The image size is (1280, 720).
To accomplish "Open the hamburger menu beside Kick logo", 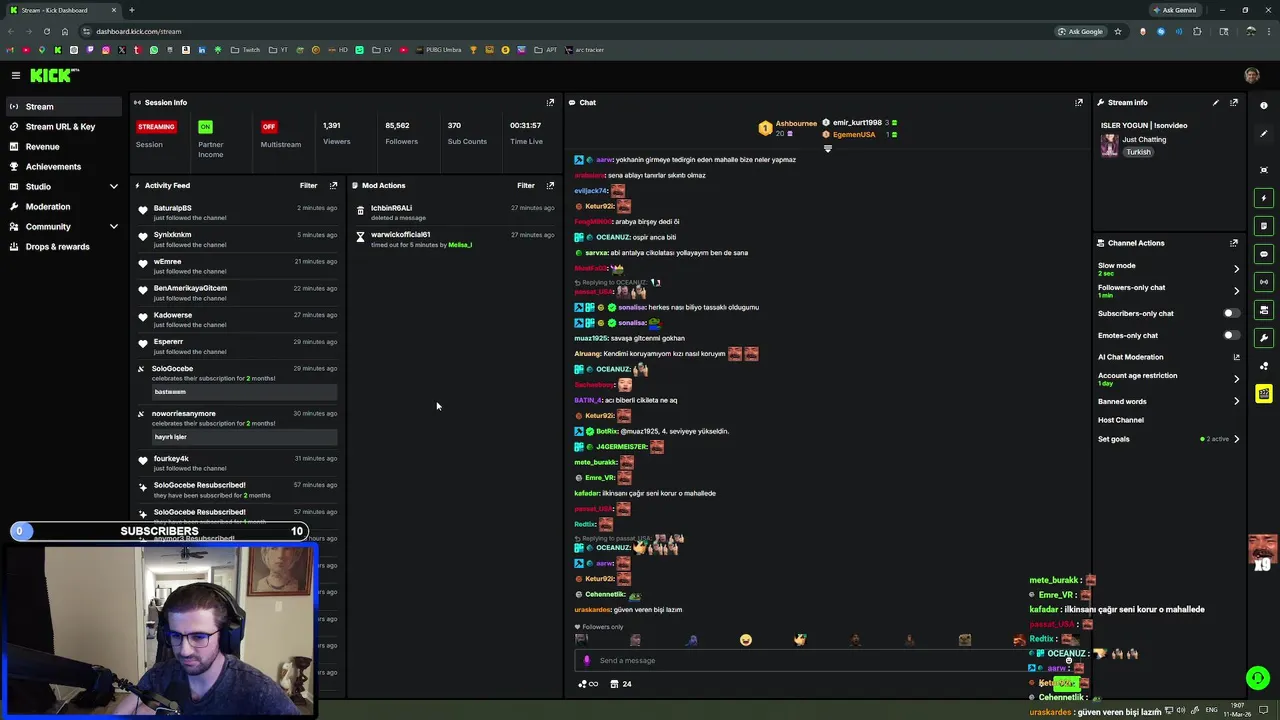I will (16, 75).
